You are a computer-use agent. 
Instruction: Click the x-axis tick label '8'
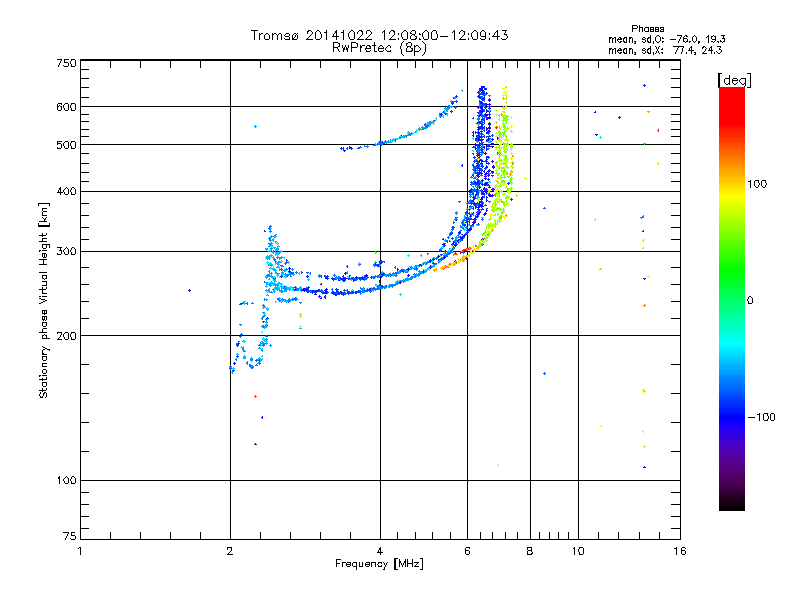click(x=530, y=551)
